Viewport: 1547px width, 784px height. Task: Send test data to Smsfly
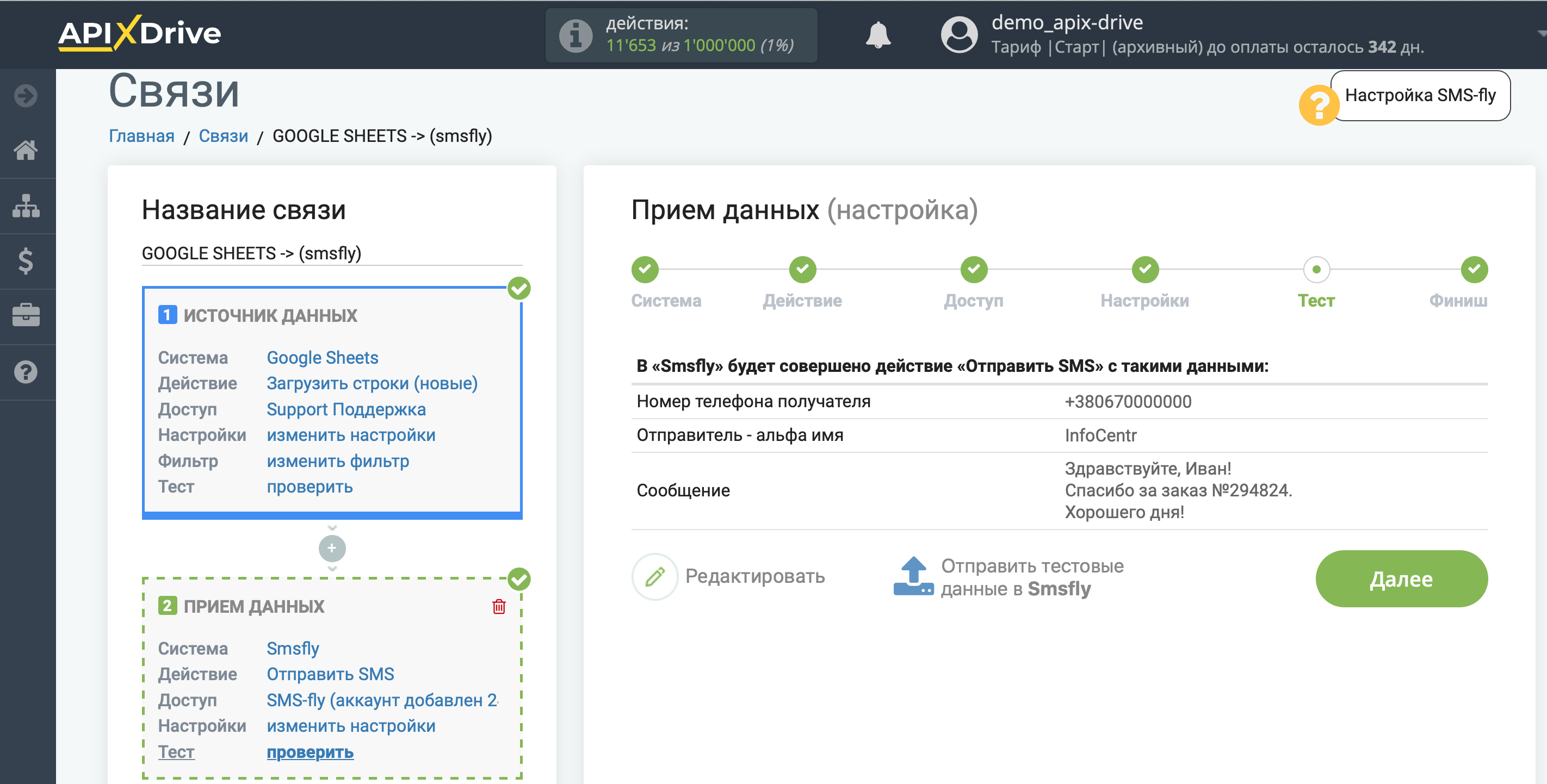click(x=1032, y=577)
